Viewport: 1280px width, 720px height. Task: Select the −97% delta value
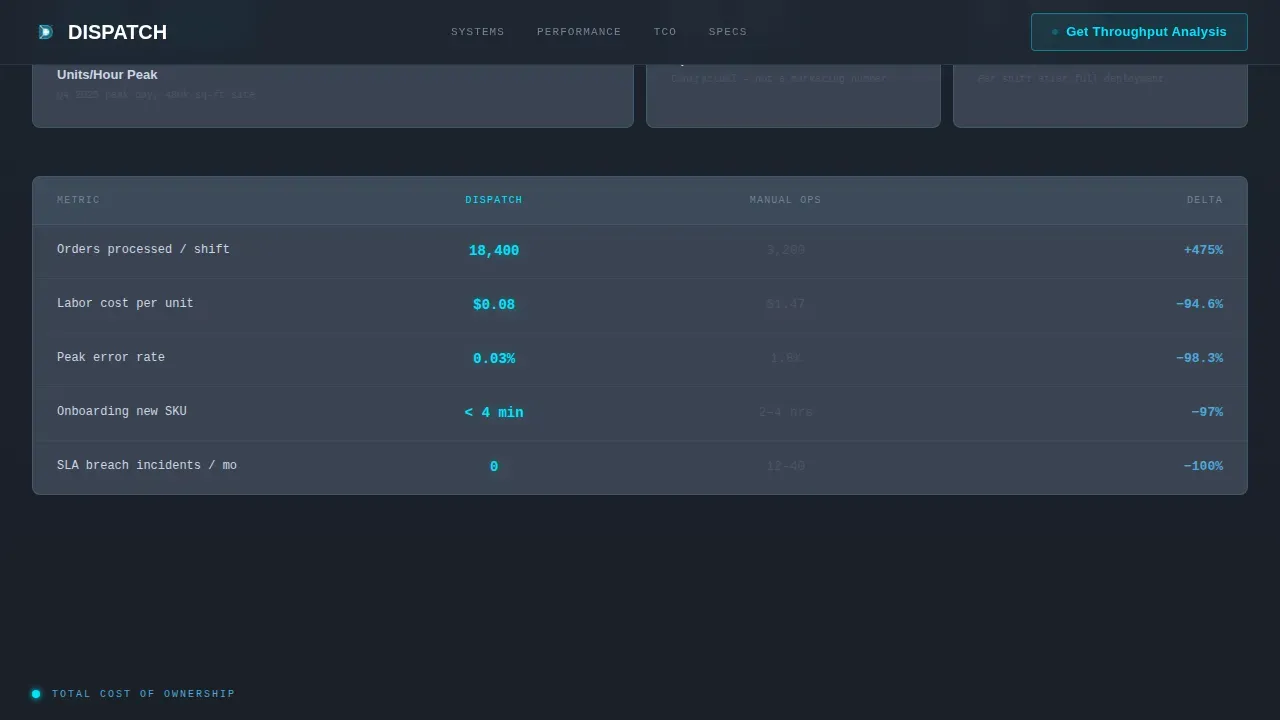(1207, 412)
